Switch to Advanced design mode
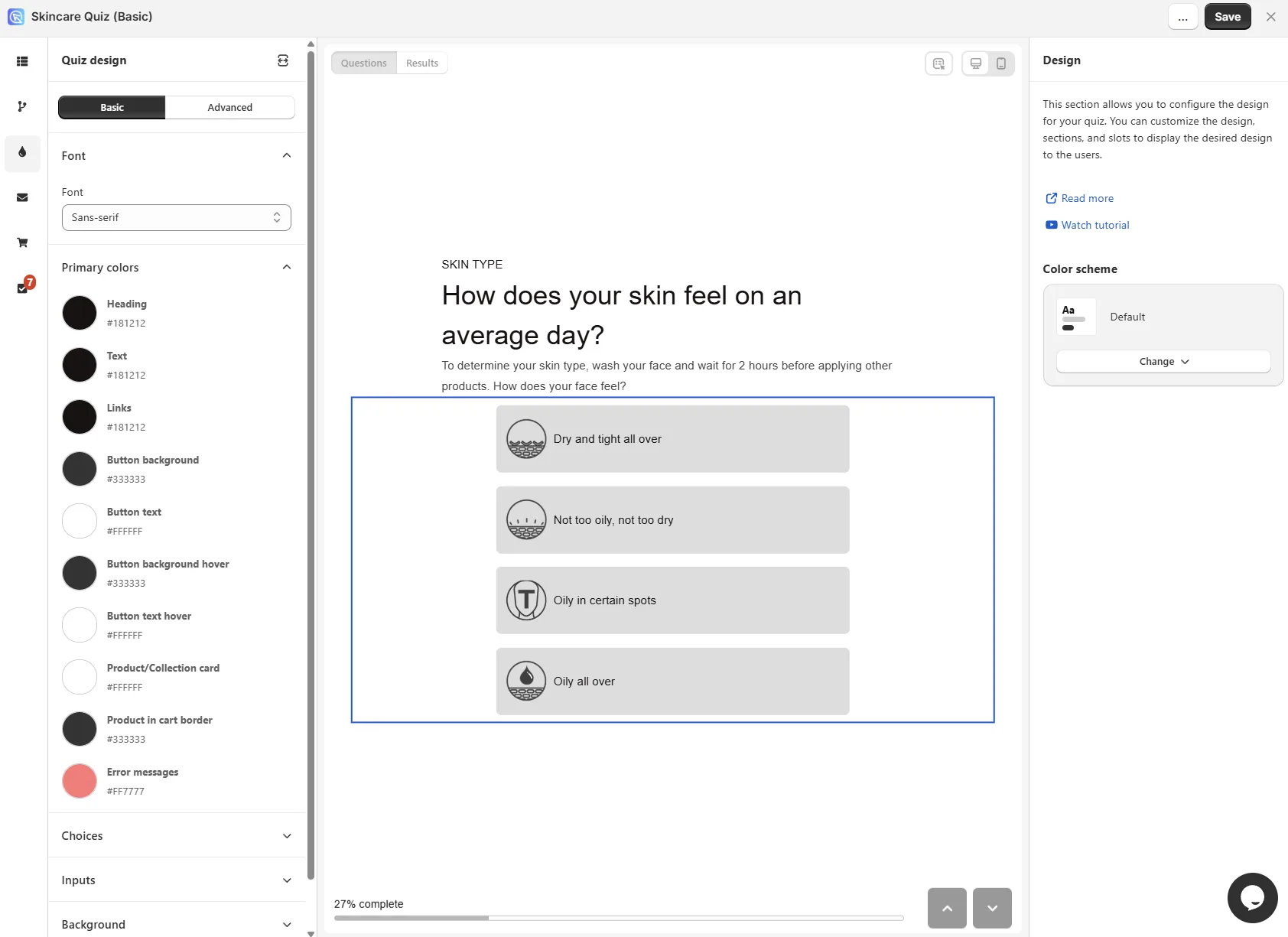The width and height of the screenshot is (1288, 937). tap(229, 108)
